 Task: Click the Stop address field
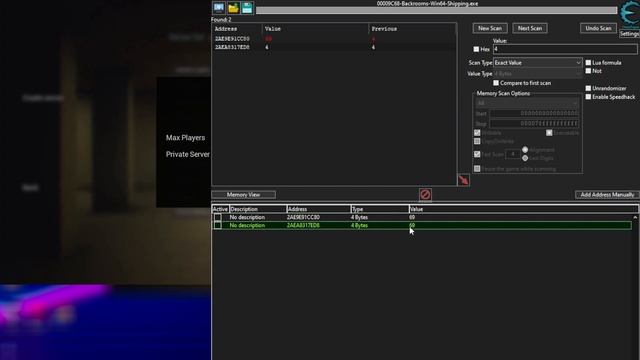[534, 123]
